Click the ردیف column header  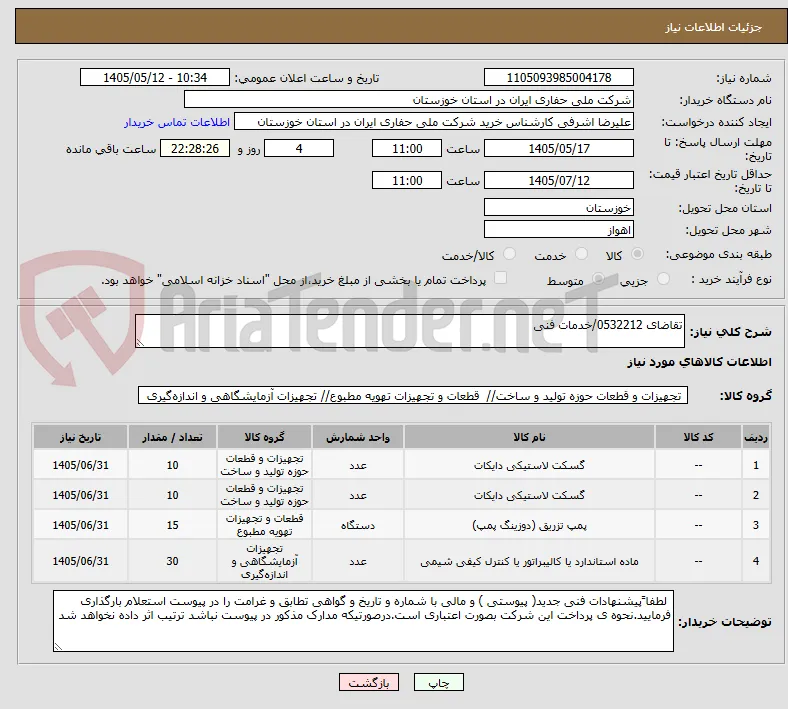click(x=756, y=437)
